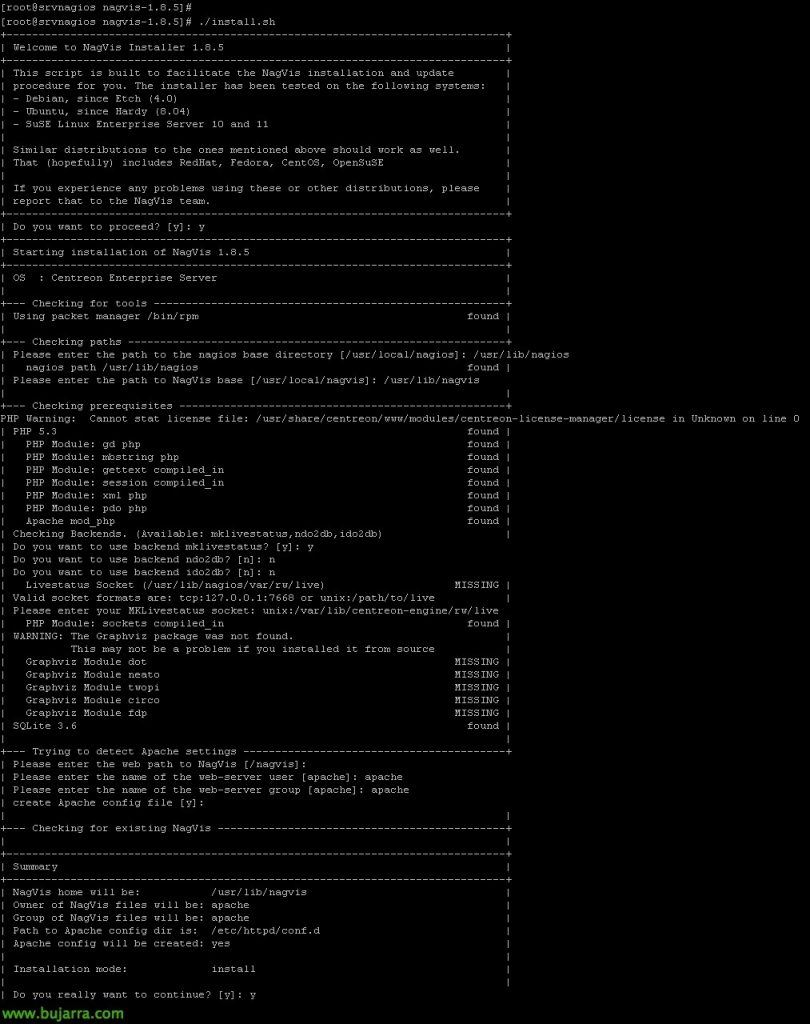The width and height of the screenshot is (810, 1024).
Task: Click the 'Do you really want to continue?' answer
Action: click(253, 995)
